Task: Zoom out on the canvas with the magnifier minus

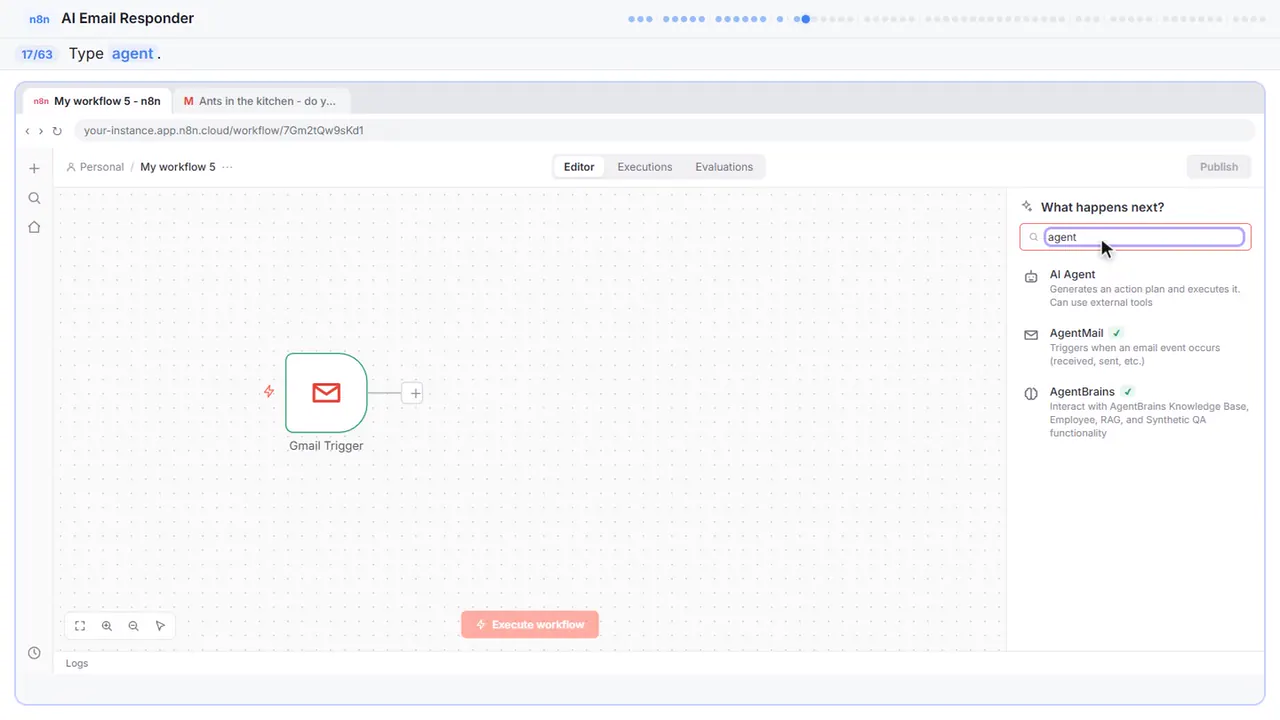Action: click(x=134, y=626)
